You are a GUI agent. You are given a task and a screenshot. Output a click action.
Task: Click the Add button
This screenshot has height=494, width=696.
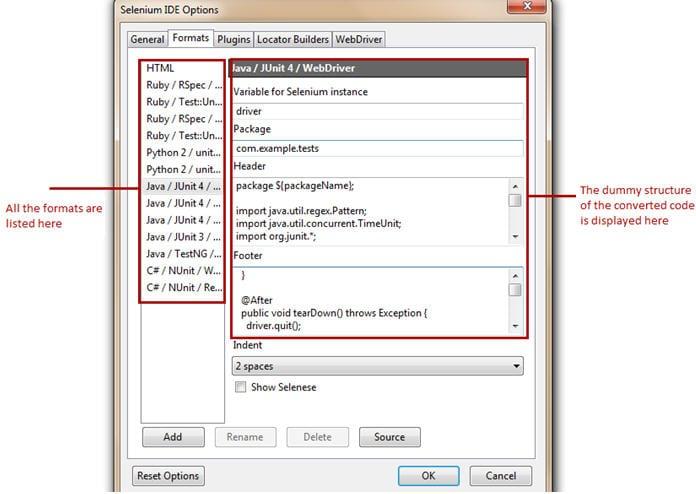point(173,437)
